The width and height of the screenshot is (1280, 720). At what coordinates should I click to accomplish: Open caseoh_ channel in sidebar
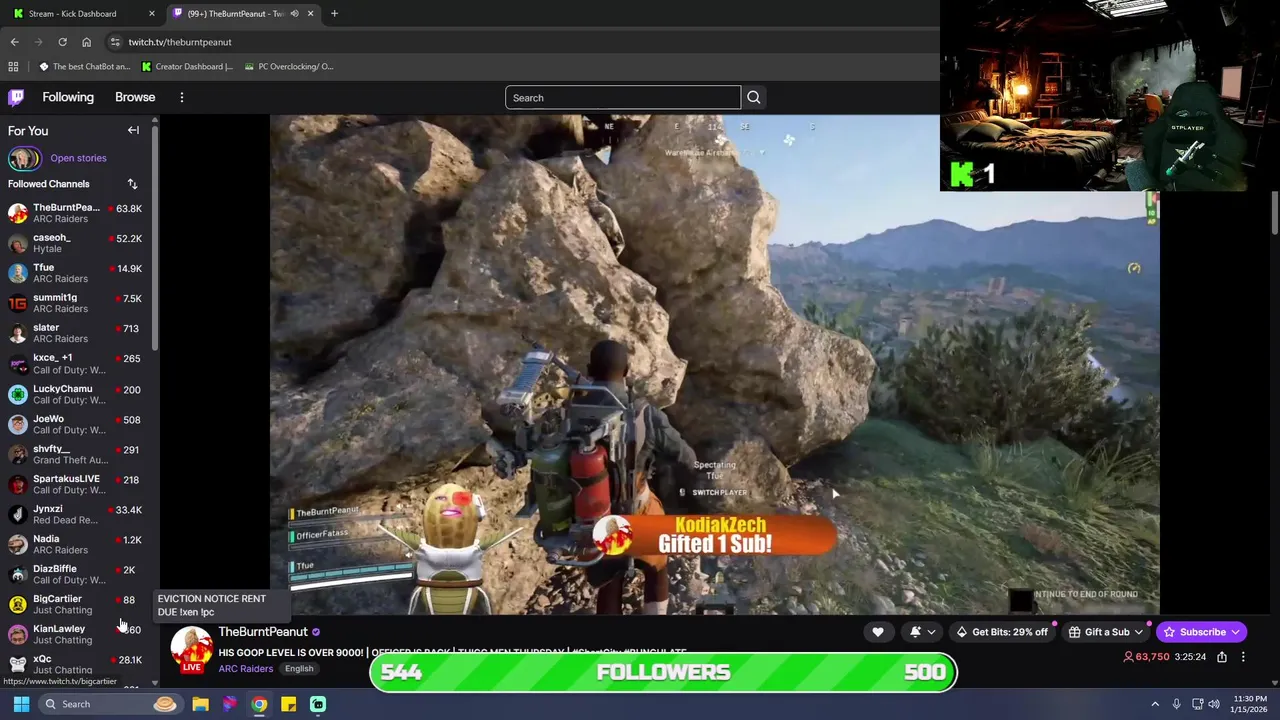tap(76, 243)
